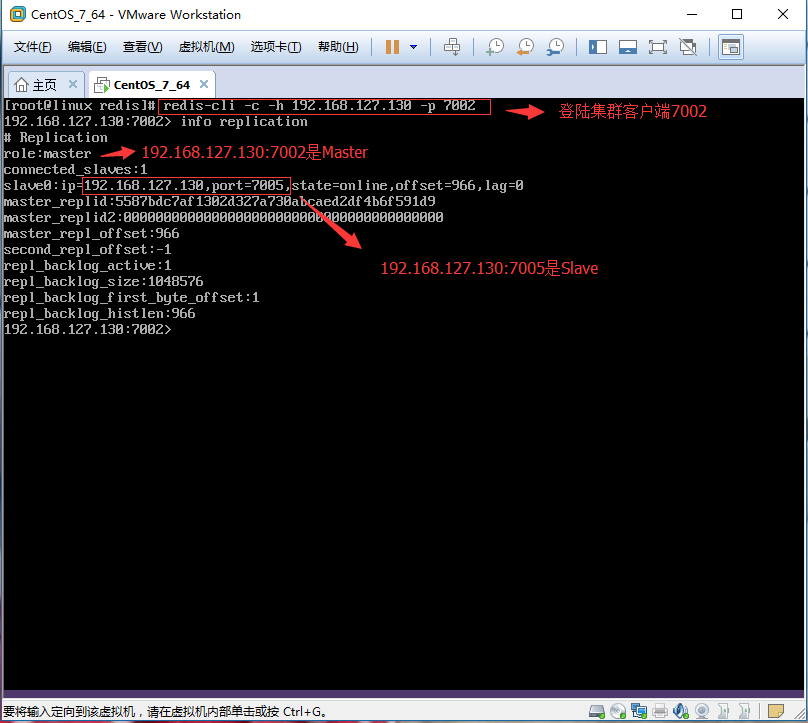Open the message log note icon

(x=776, y=712)
